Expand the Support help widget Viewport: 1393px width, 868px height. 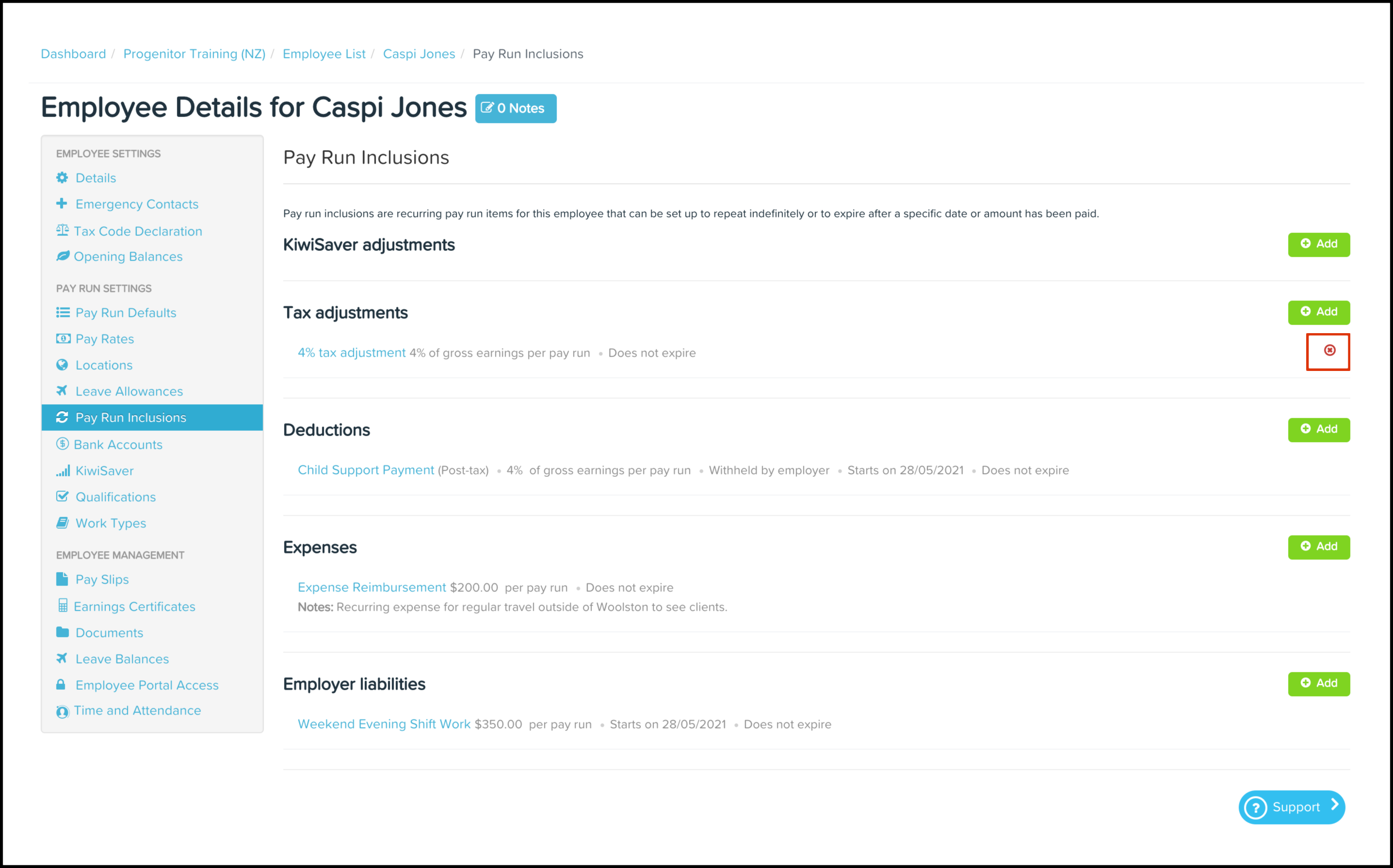(1291, 806)
